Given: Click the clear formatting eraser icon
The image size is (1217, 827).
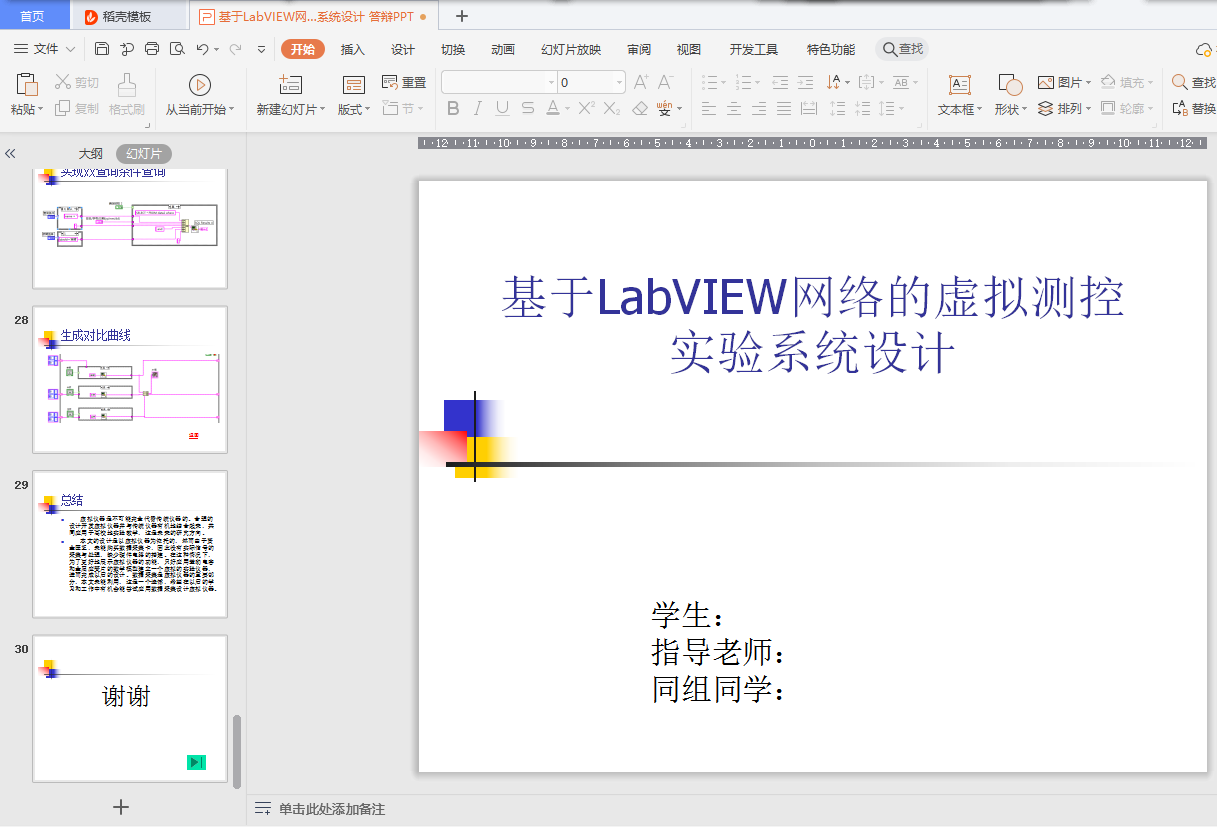Looking at the screenshot, I should [x=640, y=108].
